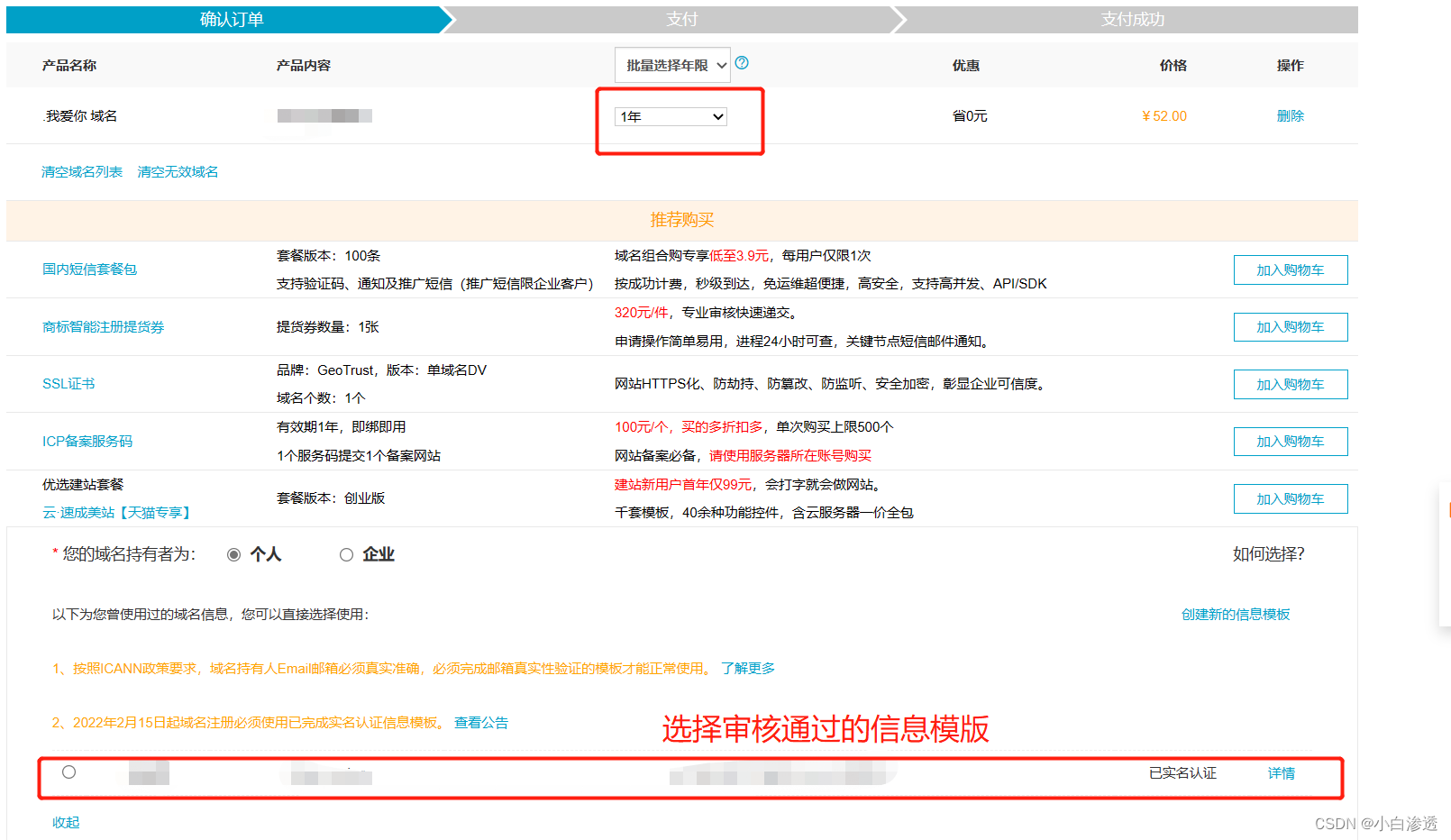Click 清空无效域名 link
Screen dimensions: 1451x840
(178, 171)
